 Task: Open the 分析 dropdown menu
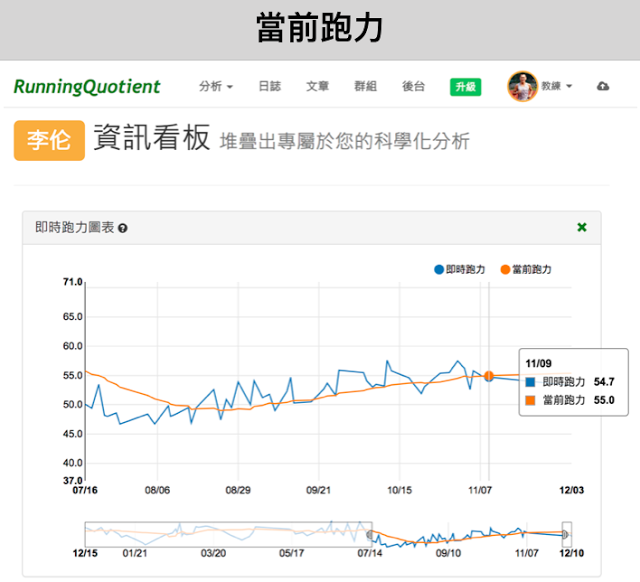pyautogui.click(x=216, y=87)
